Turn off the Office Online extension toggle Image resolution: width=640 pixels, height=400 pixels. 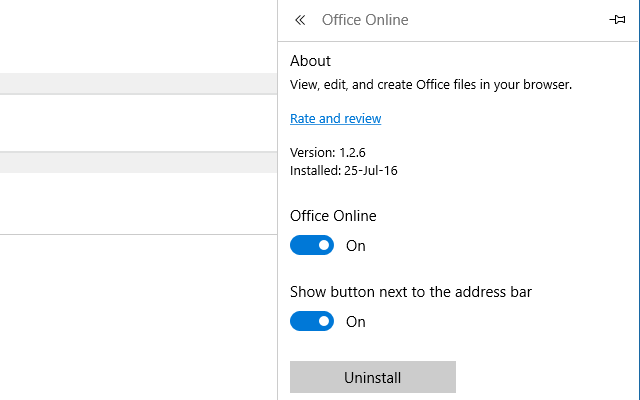point(312,245)
